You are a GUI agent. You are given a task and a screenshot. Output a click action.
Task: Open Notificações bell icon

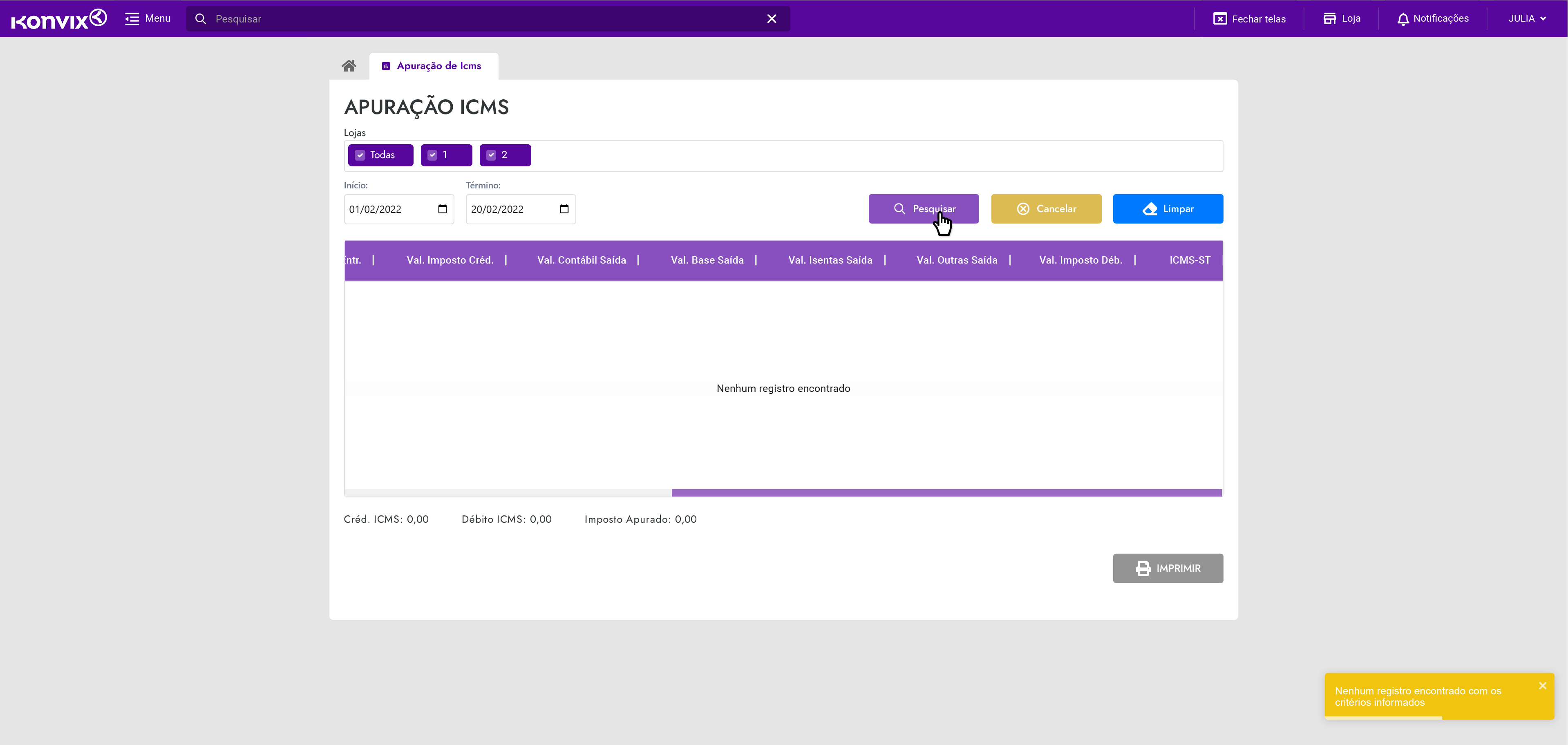[x=1403, y=19]
